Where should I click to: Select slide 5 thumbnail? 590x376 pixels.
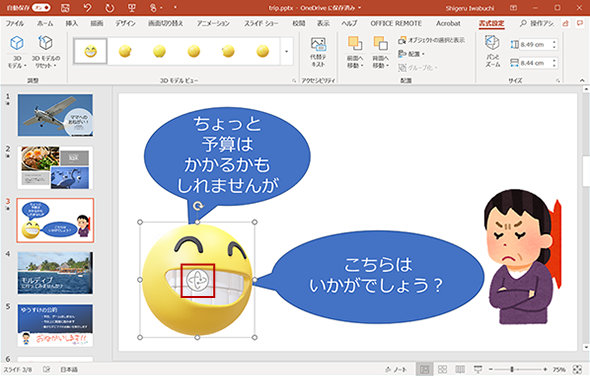(x=55, y=325)
